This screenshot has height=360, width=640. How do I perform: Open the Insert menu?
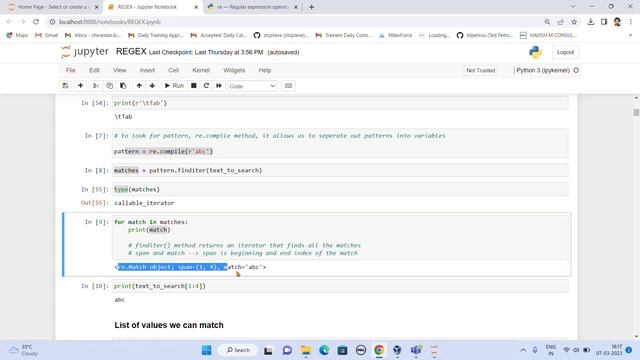pos(147,70)
